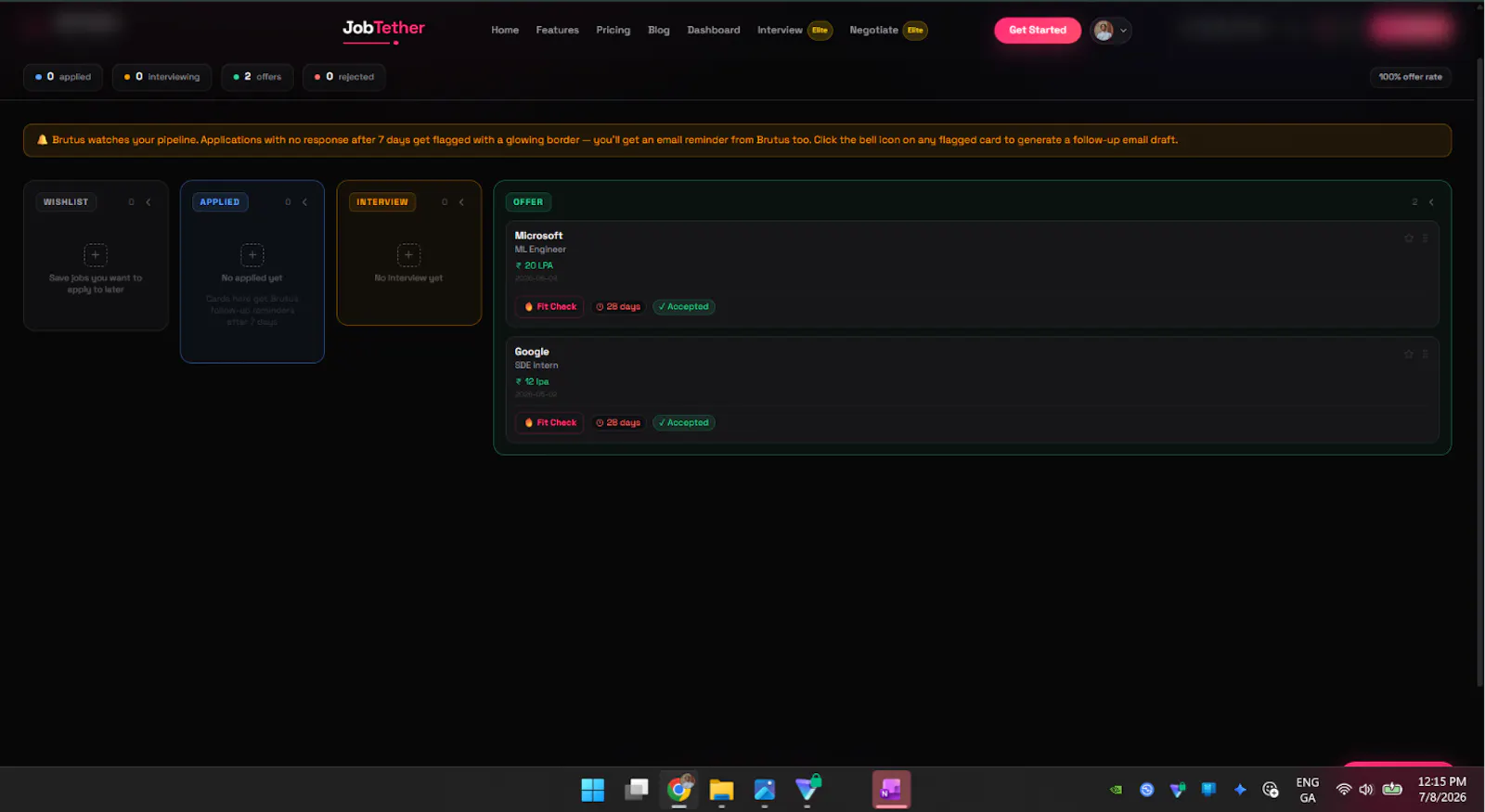
Task: Collapse the Offer column
Action: pos(1431,202)
